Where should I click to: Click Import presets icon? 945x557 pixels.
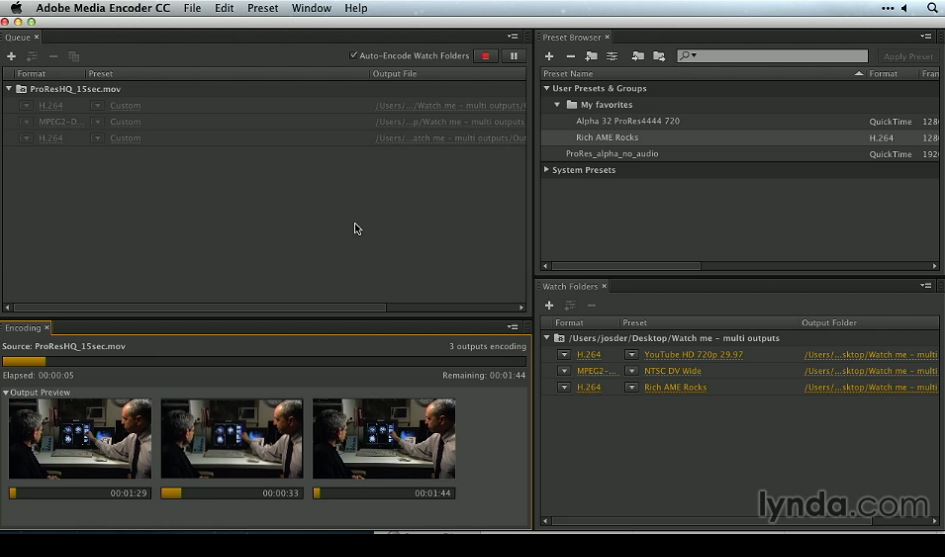(x=638, y=56)
